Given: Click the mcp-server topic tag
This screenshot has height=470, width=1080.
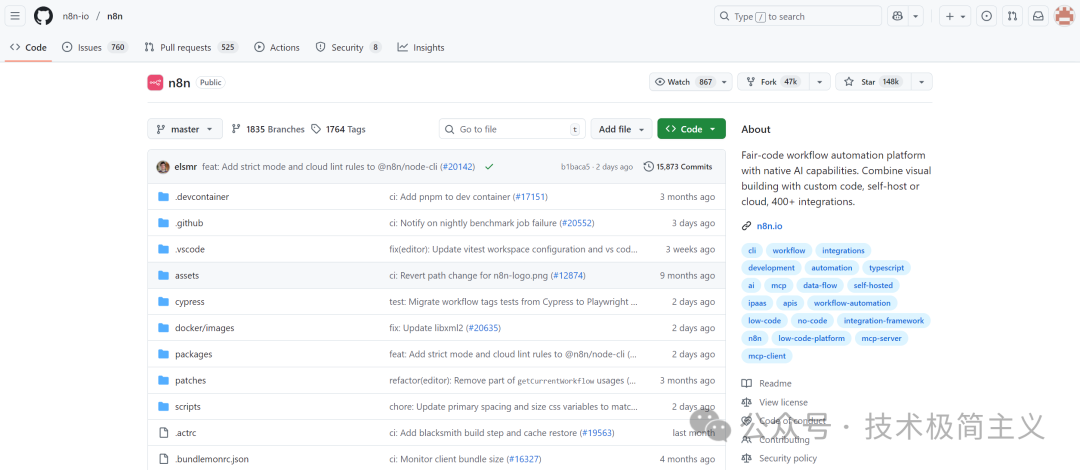Looking at the screenshot, I should [x=882, y=338].
